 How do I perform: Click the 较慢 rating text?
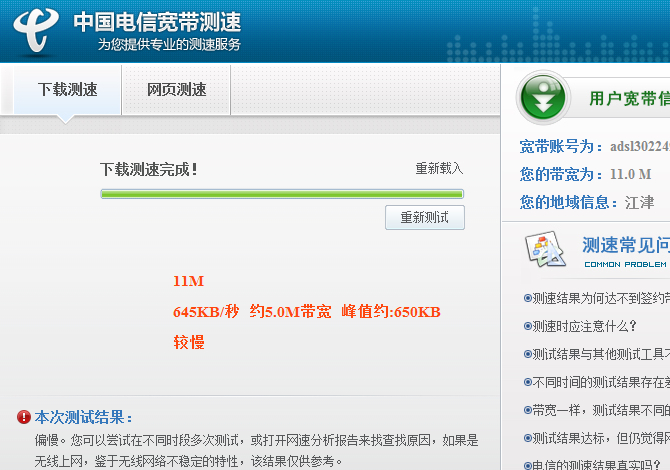[x=189, y=342]
